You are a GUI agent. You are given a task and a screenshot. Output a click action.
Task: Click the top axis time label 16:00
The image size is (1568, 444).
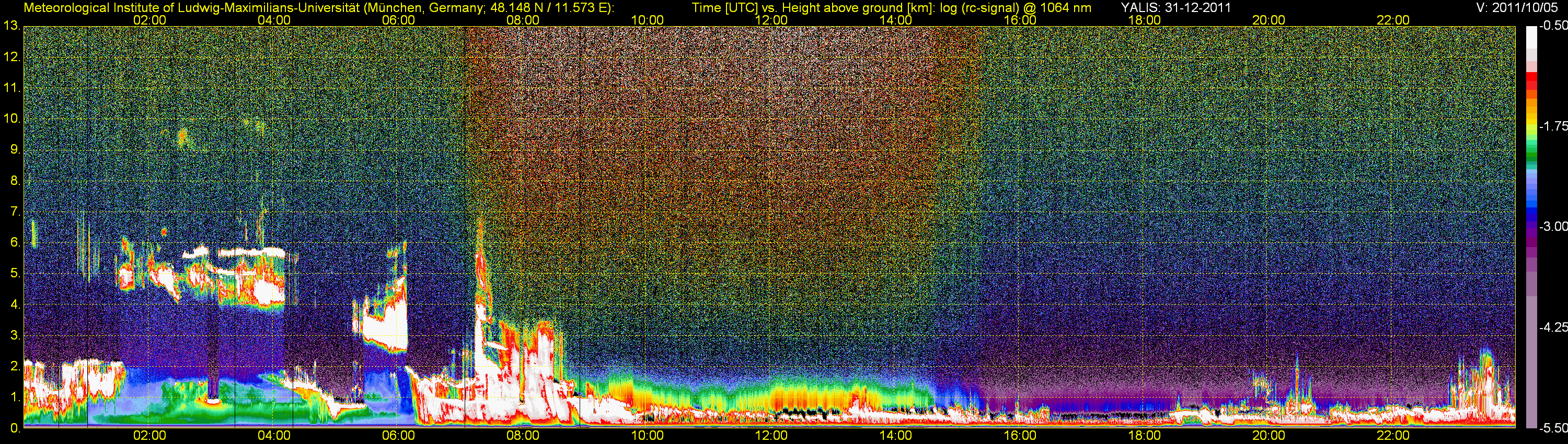click(x=1020, y=20)
